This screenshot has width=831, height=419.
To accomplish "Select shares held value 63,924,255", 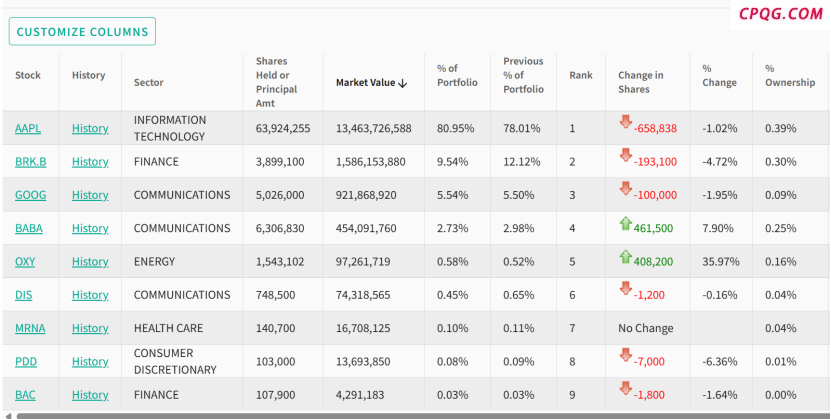I will tap(283, 128).
